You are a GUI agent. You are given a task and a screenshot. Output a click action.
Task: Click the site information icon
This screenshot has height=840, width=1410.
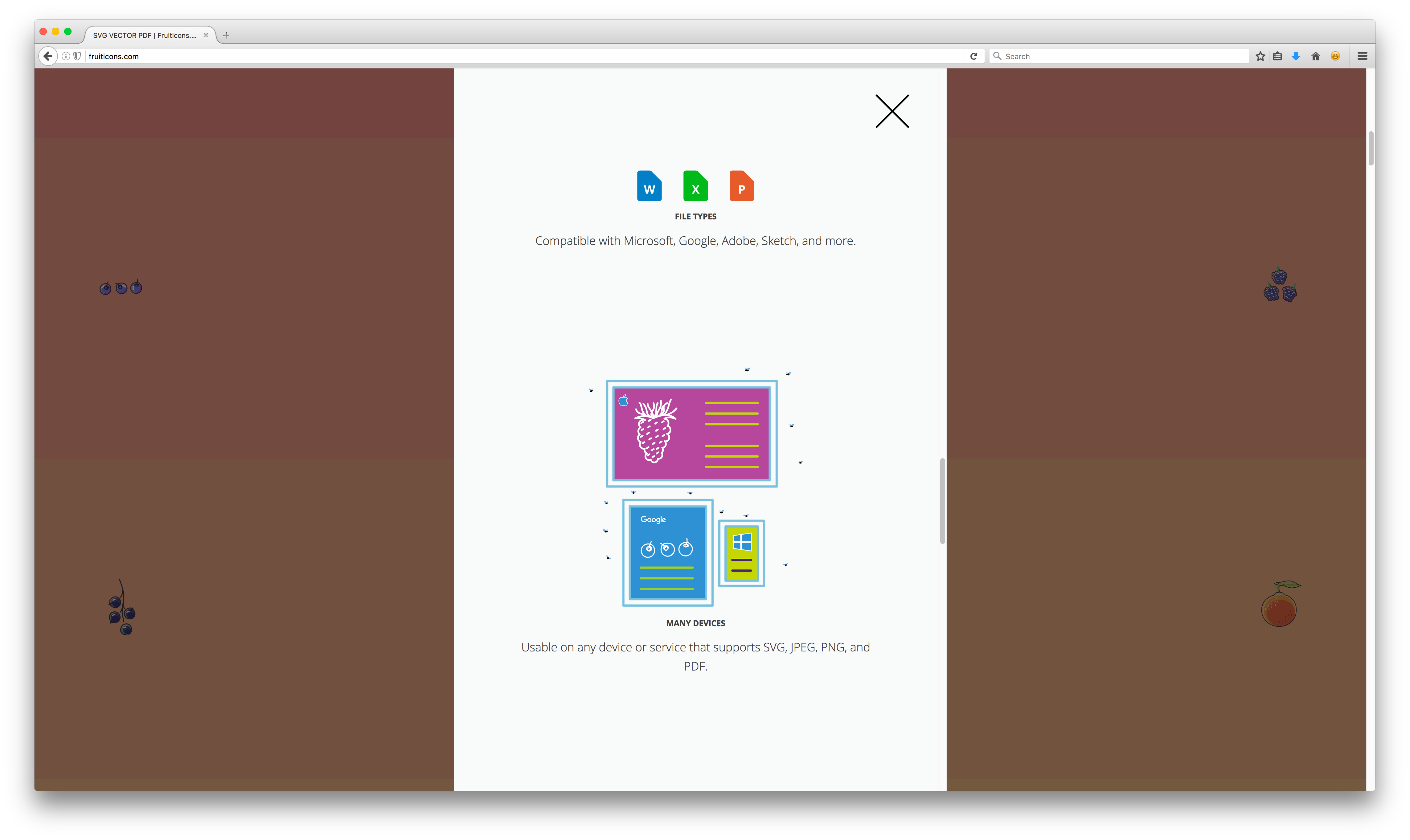point(66,56)
